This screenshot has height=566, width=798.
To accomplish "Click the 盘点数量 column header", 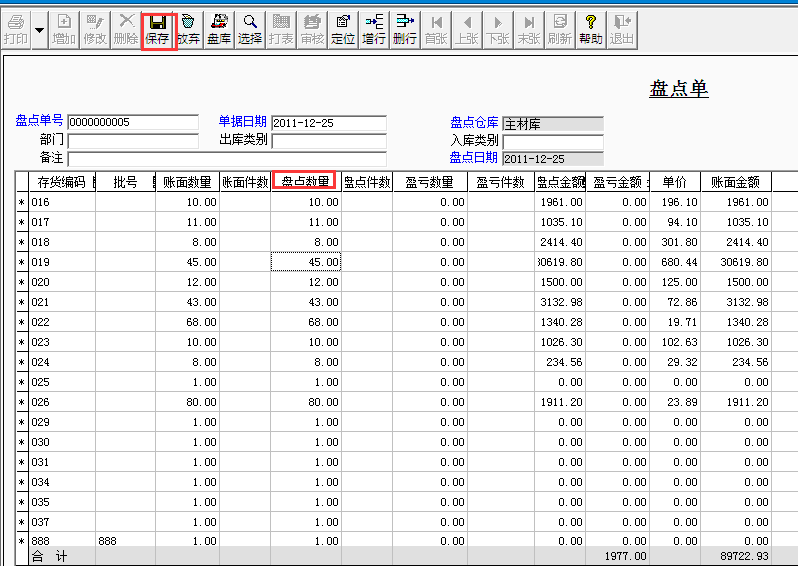I will [305, 182].
